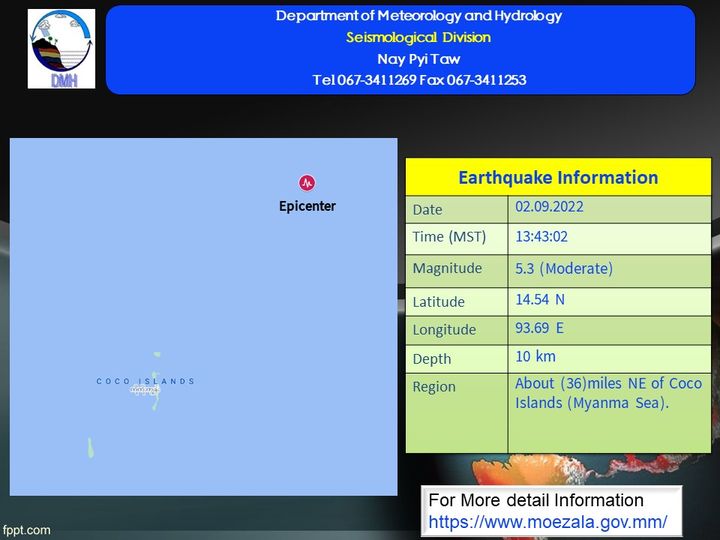Select the For More detail Information text
Viewport: 720px width, 540px height.
click(536, 500)
